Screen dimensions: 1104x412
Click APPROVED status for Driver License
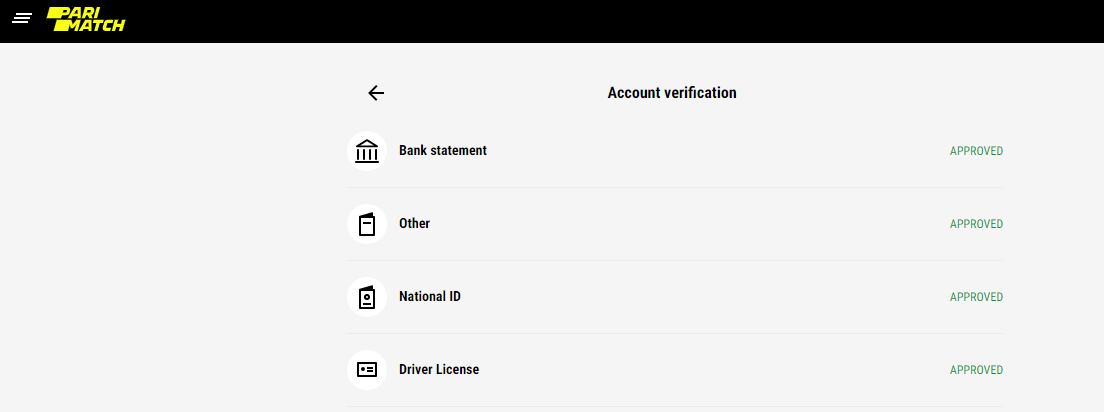pos(976,371)
